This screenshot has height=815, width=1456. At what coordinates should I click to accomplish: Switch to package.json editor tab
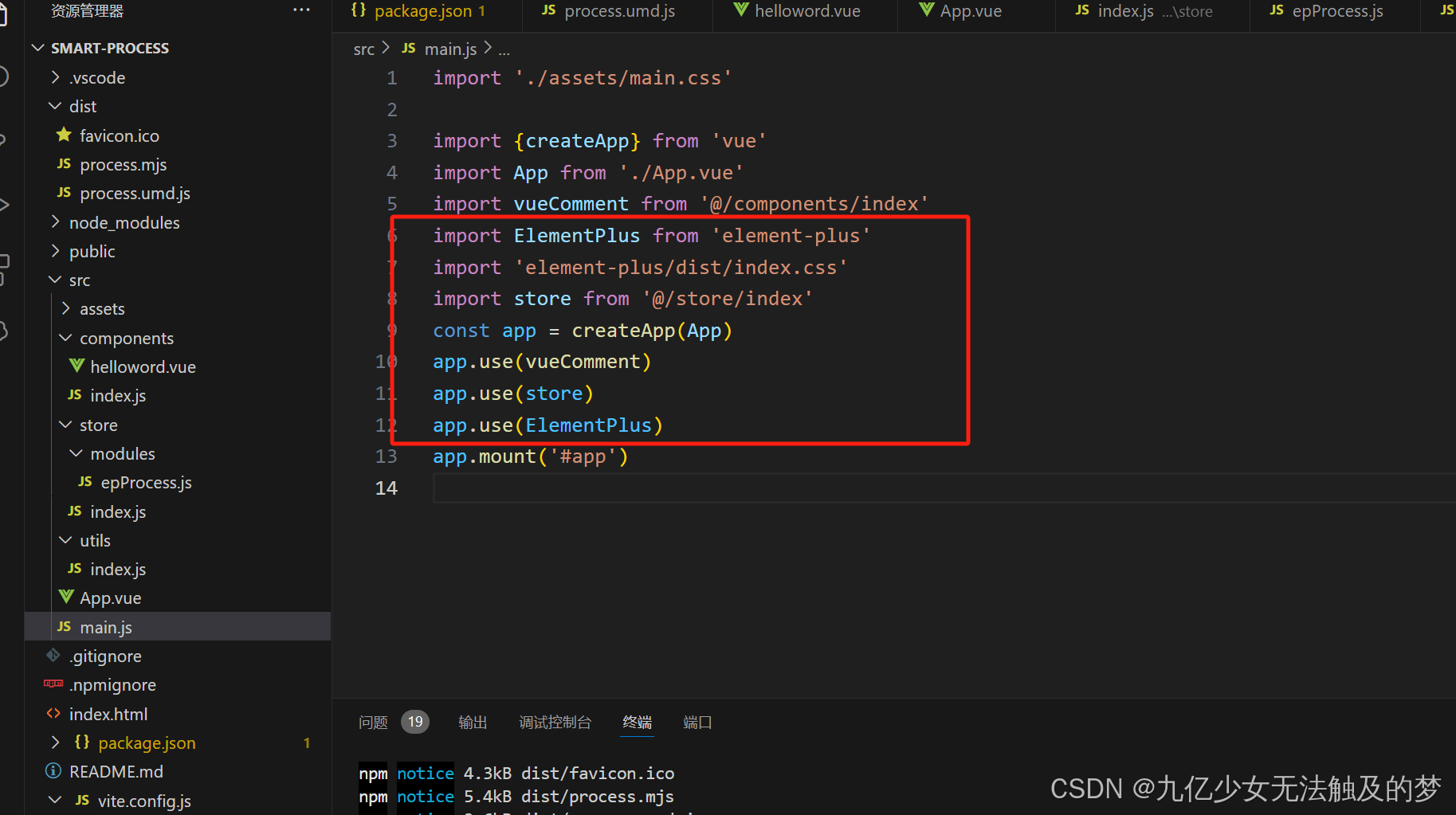(422, 11)
